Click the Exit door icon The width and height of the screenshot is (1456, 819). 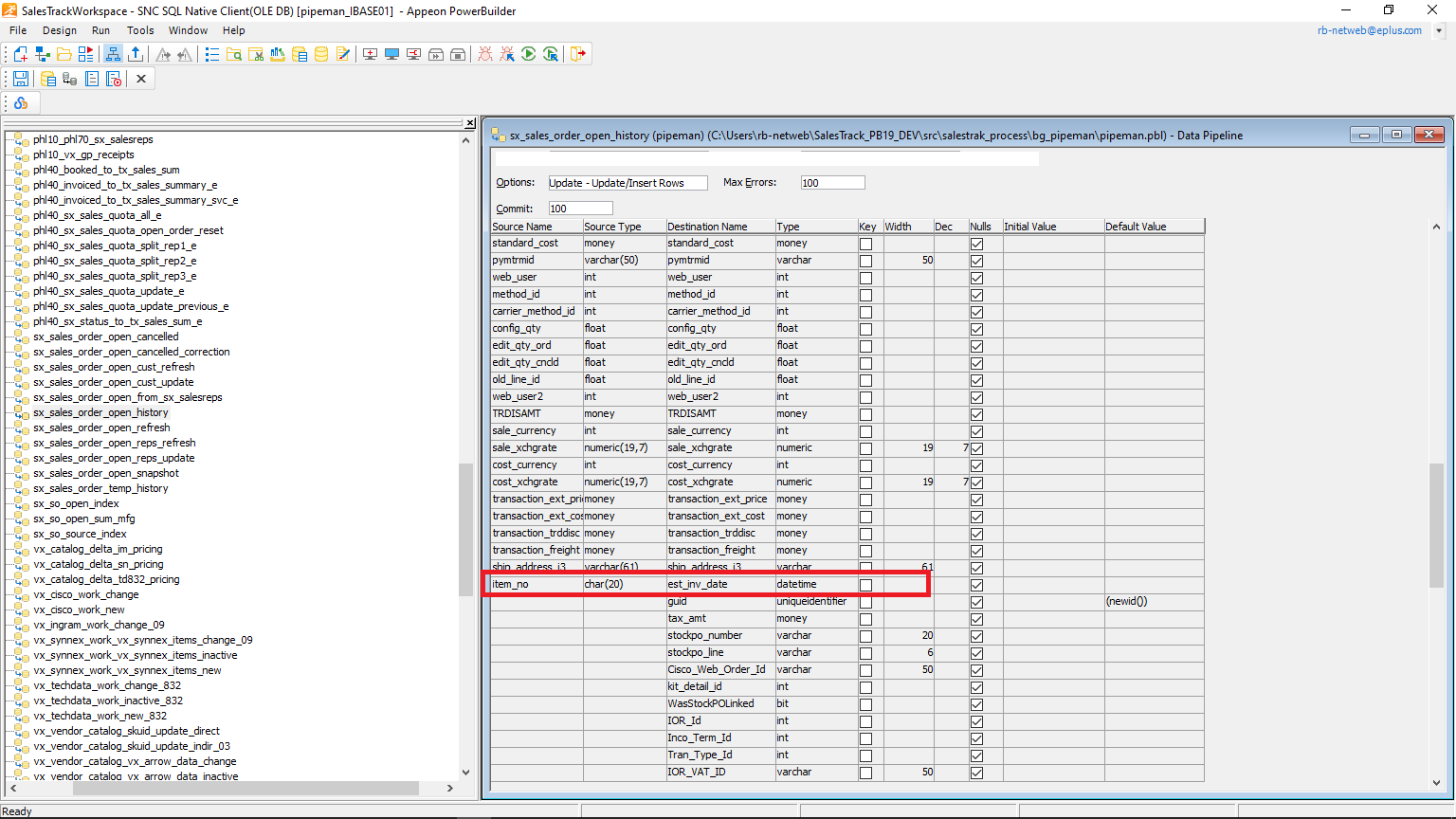(578, 54)
